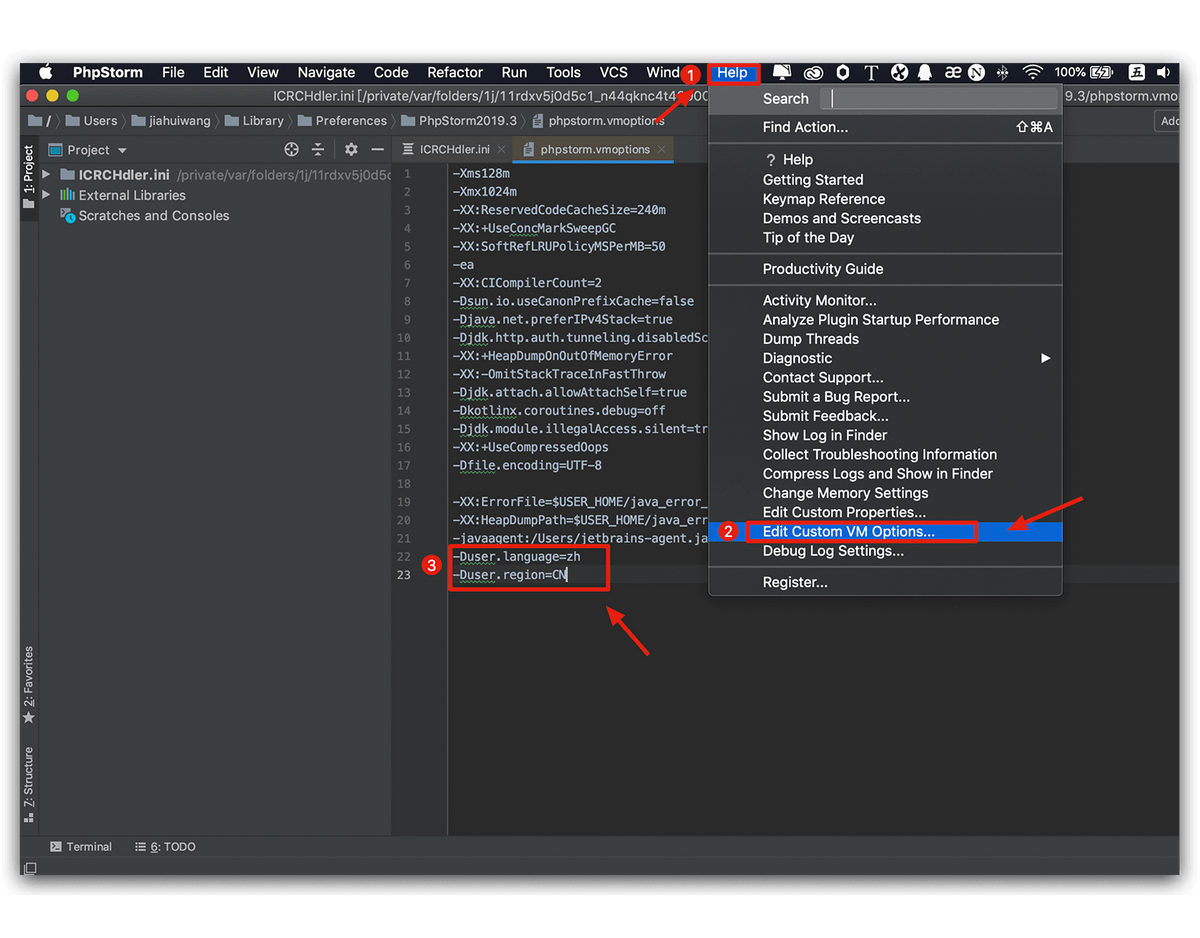
Task: Click the Typora T icon in menu bar
Action: pos(871,72)
